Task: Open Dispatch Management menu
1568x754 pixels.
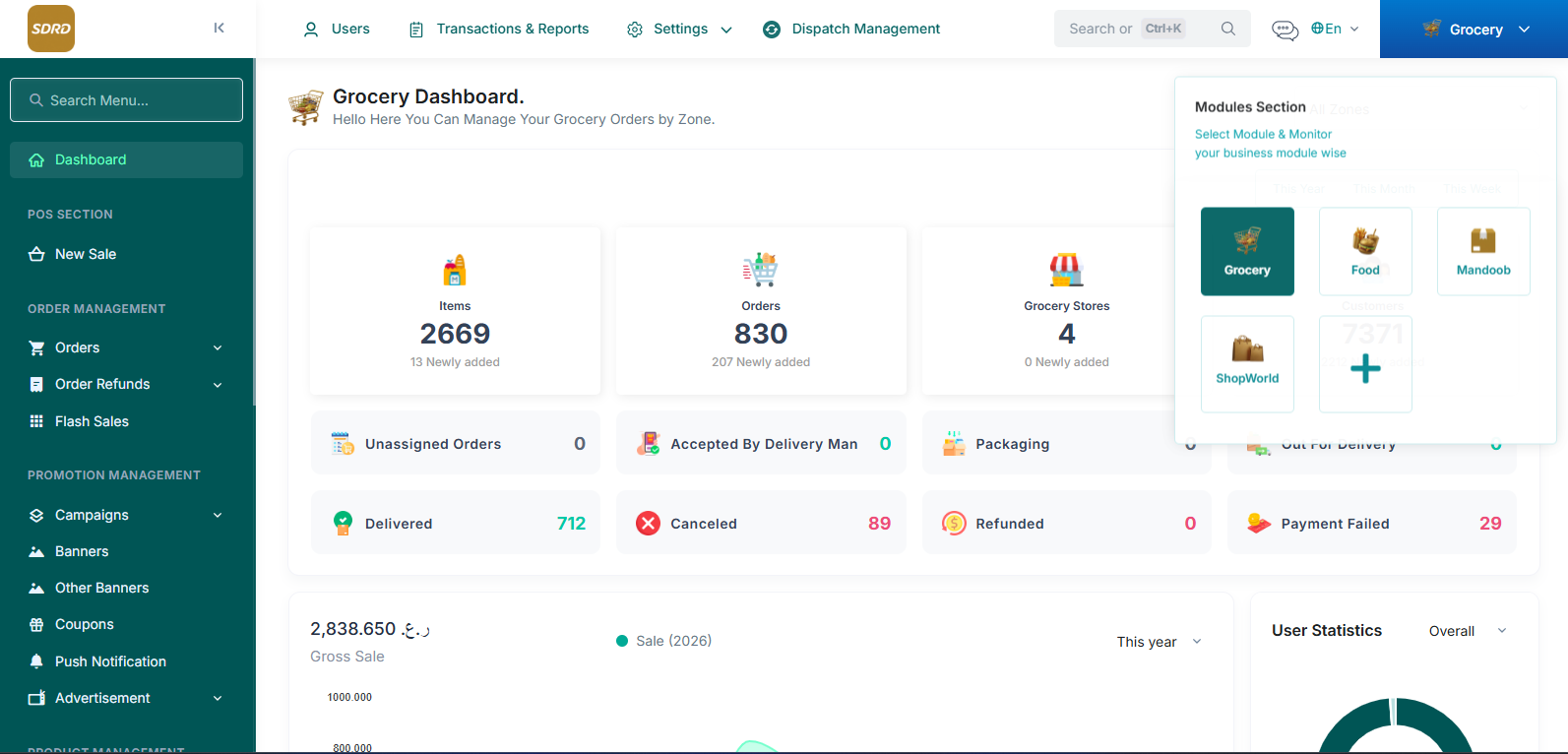Action: pos(852,30)
